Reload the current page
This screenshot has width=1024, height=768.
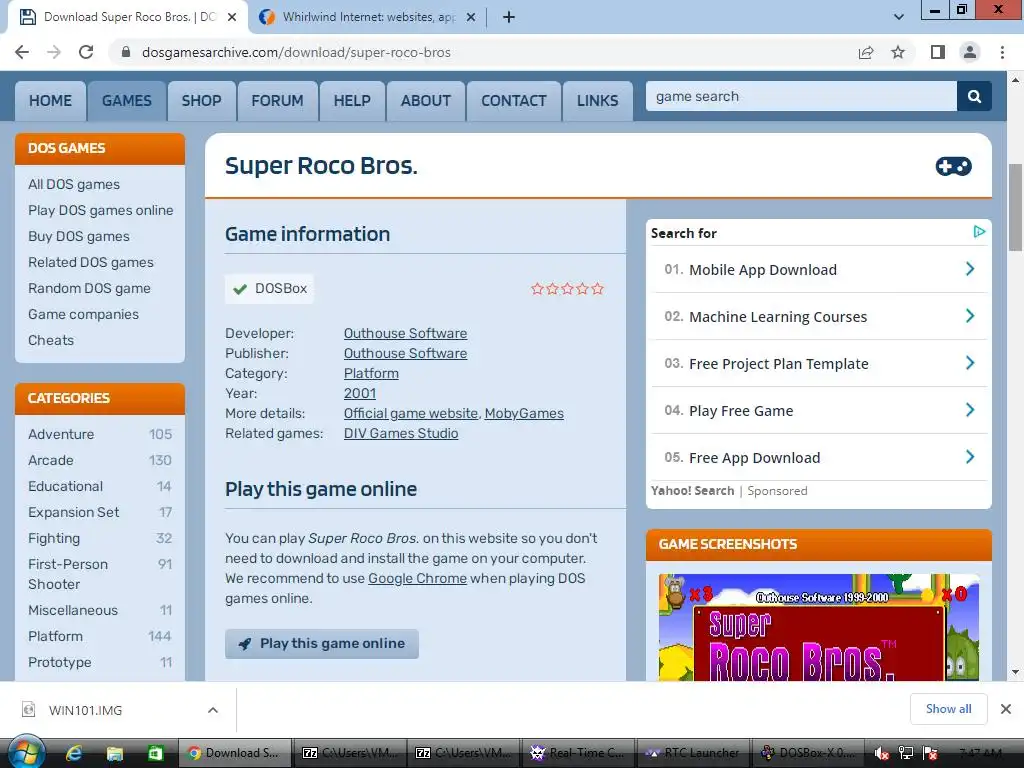coord(86,52)
